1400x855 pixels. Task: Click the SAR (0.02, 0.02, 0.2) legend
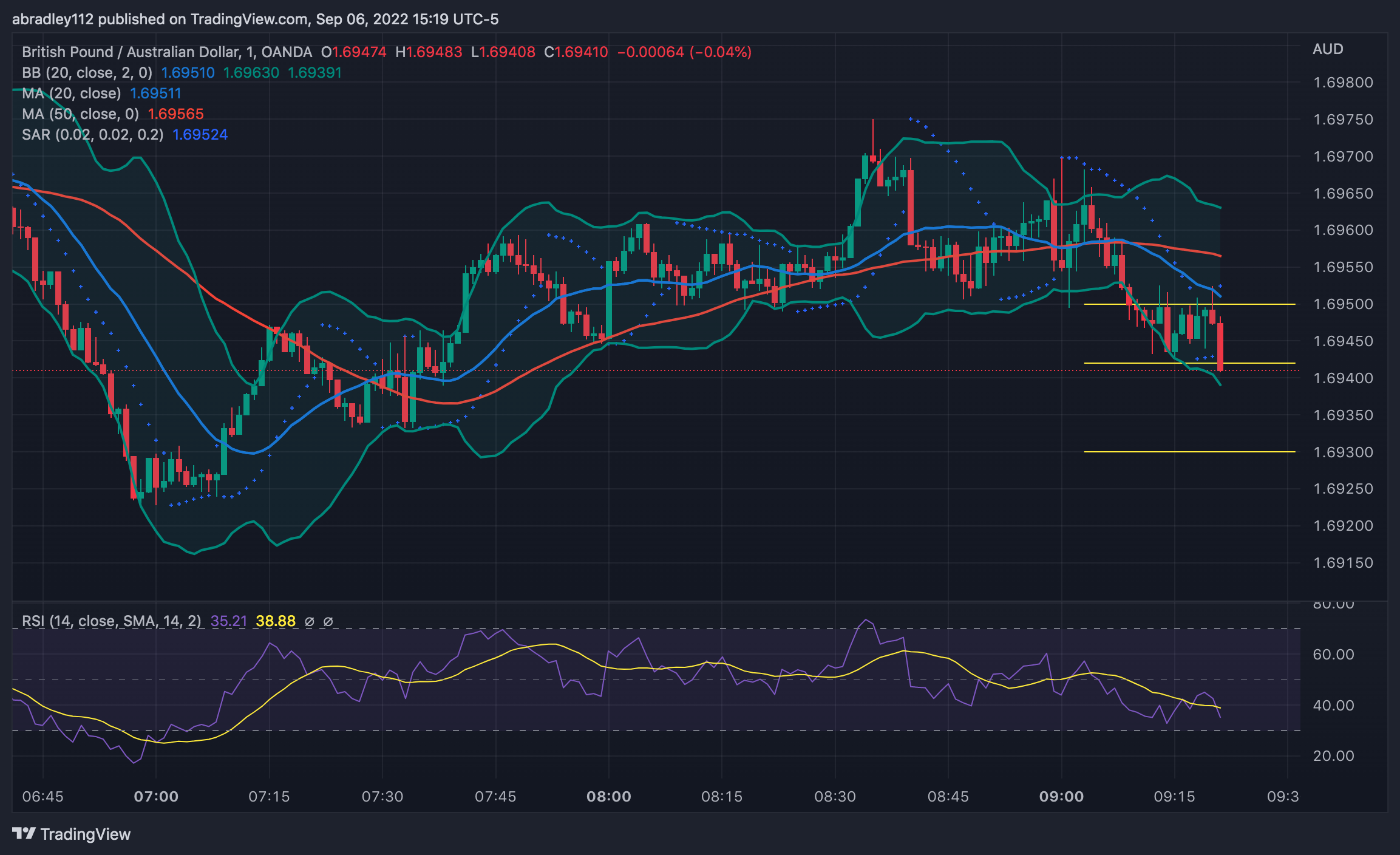pyautogui.click(x=93, y=135)
